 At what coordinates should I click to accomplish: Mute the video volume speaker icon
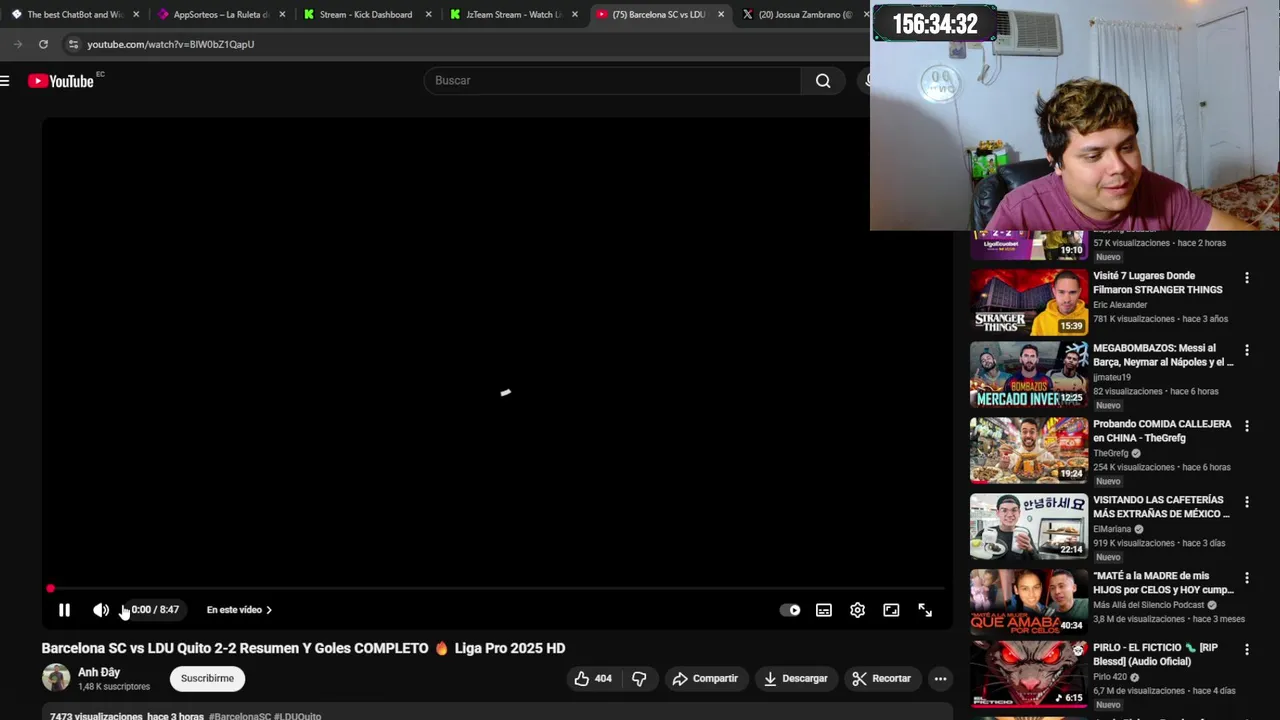(x=101, y=610)
